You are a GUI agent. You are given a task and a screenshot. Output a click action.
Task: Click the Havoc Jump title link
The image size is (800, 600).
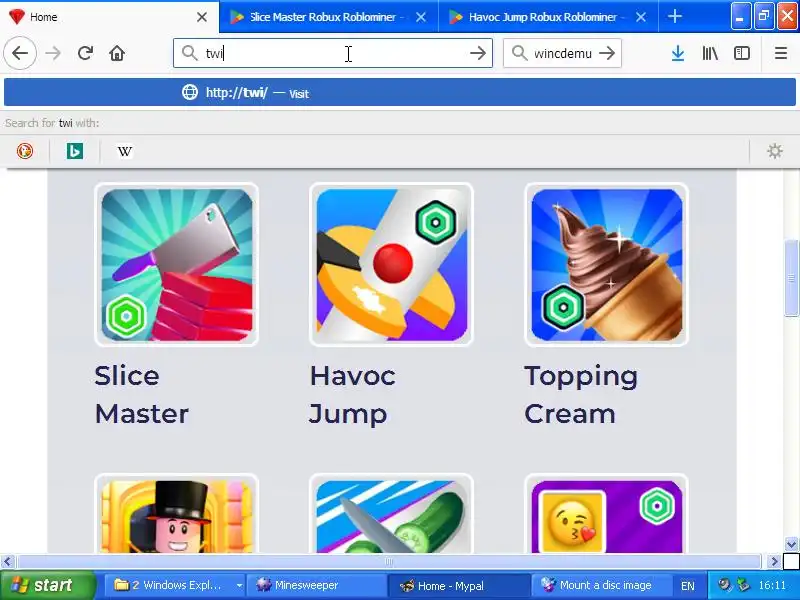pos(352,395)
